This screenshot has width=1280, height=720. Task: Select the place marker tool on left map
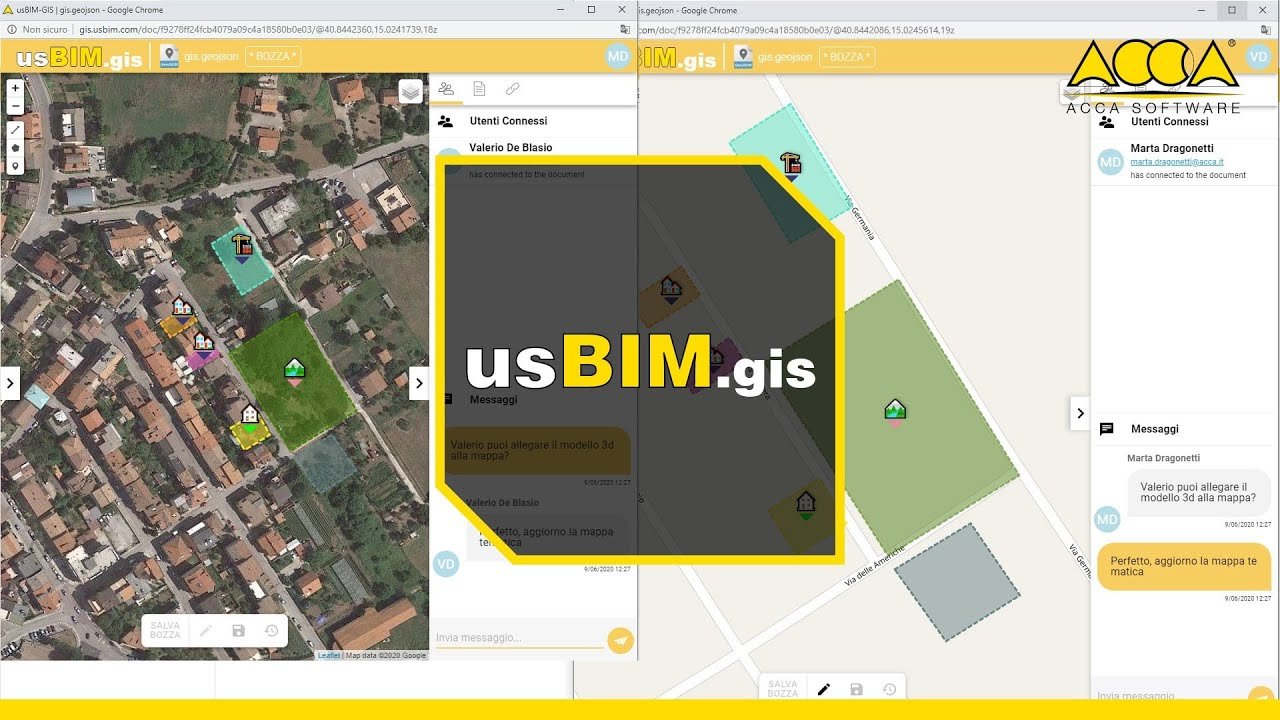(15, 166)
